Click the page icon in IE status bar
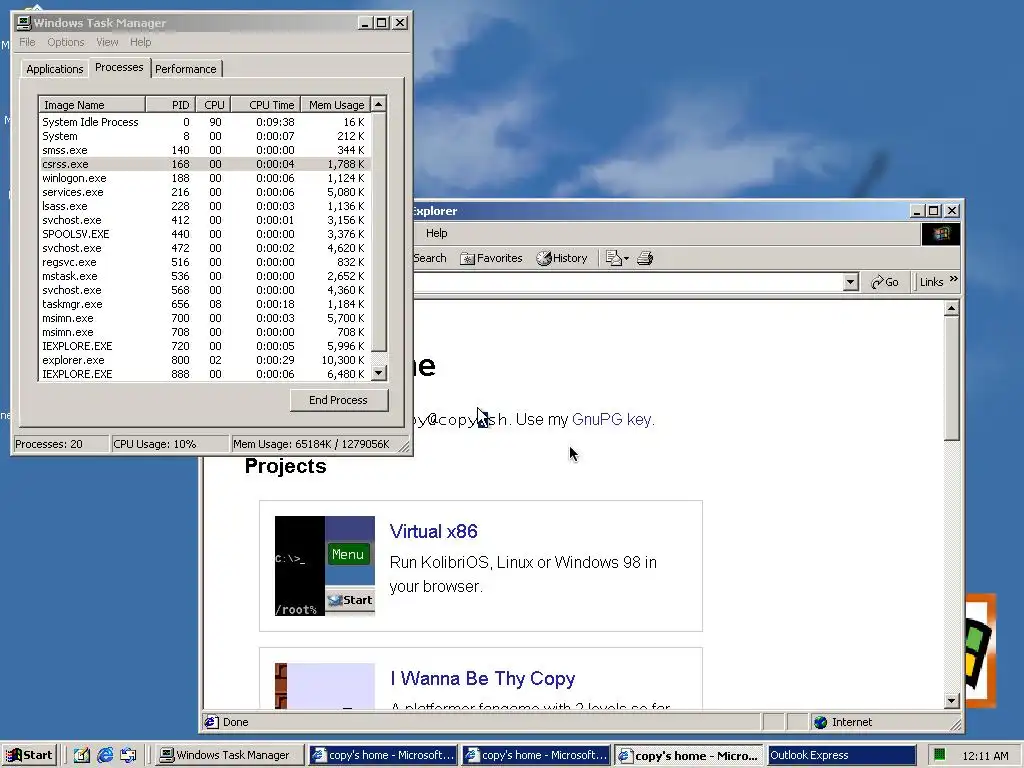Screen dimensions: 1024x768 tap(211, 722)
